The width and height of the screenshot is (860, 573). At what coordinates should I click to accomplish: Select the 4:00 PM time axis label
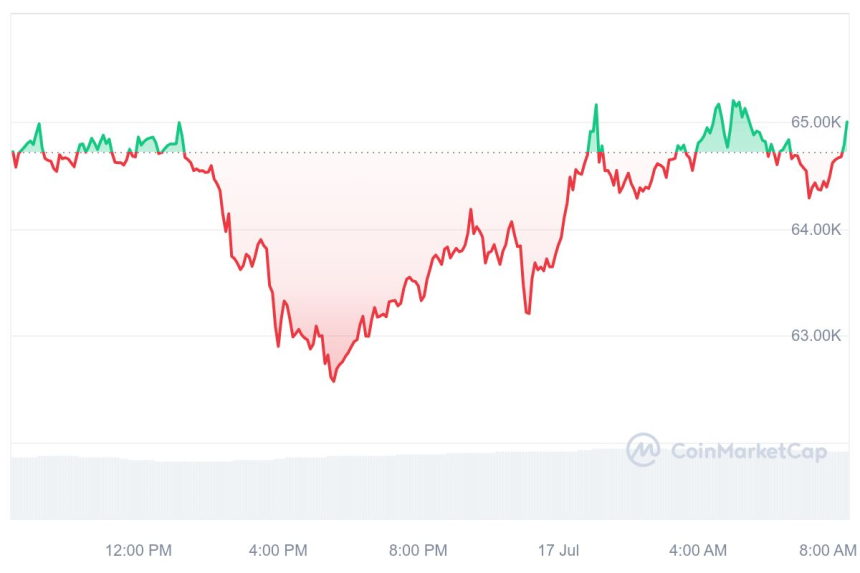pyautogui.click(x=278, y=550)
